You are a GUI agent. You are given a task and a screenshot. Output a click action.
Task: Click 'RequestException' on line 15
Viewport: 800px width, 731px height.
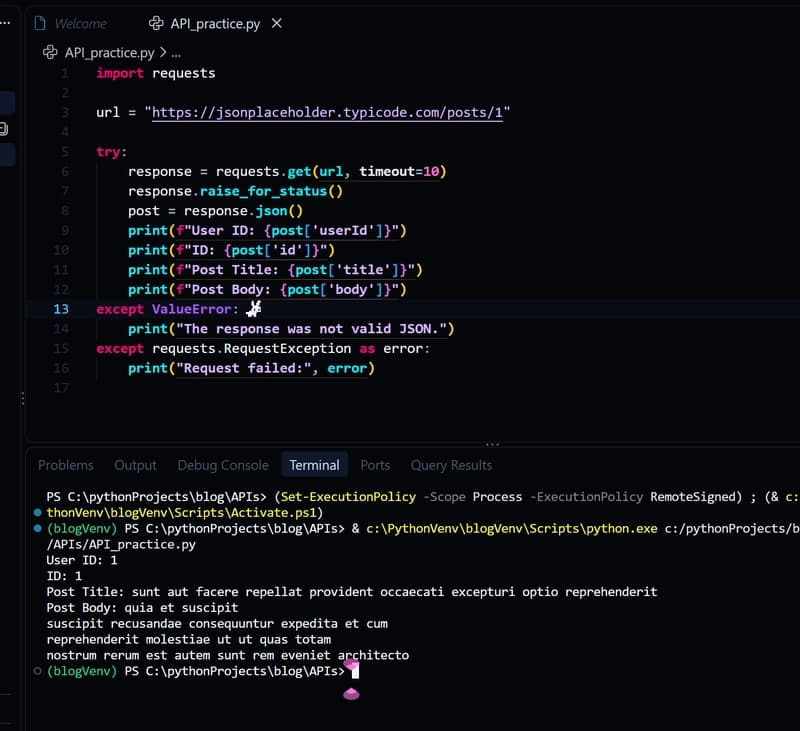click(287, 348)
